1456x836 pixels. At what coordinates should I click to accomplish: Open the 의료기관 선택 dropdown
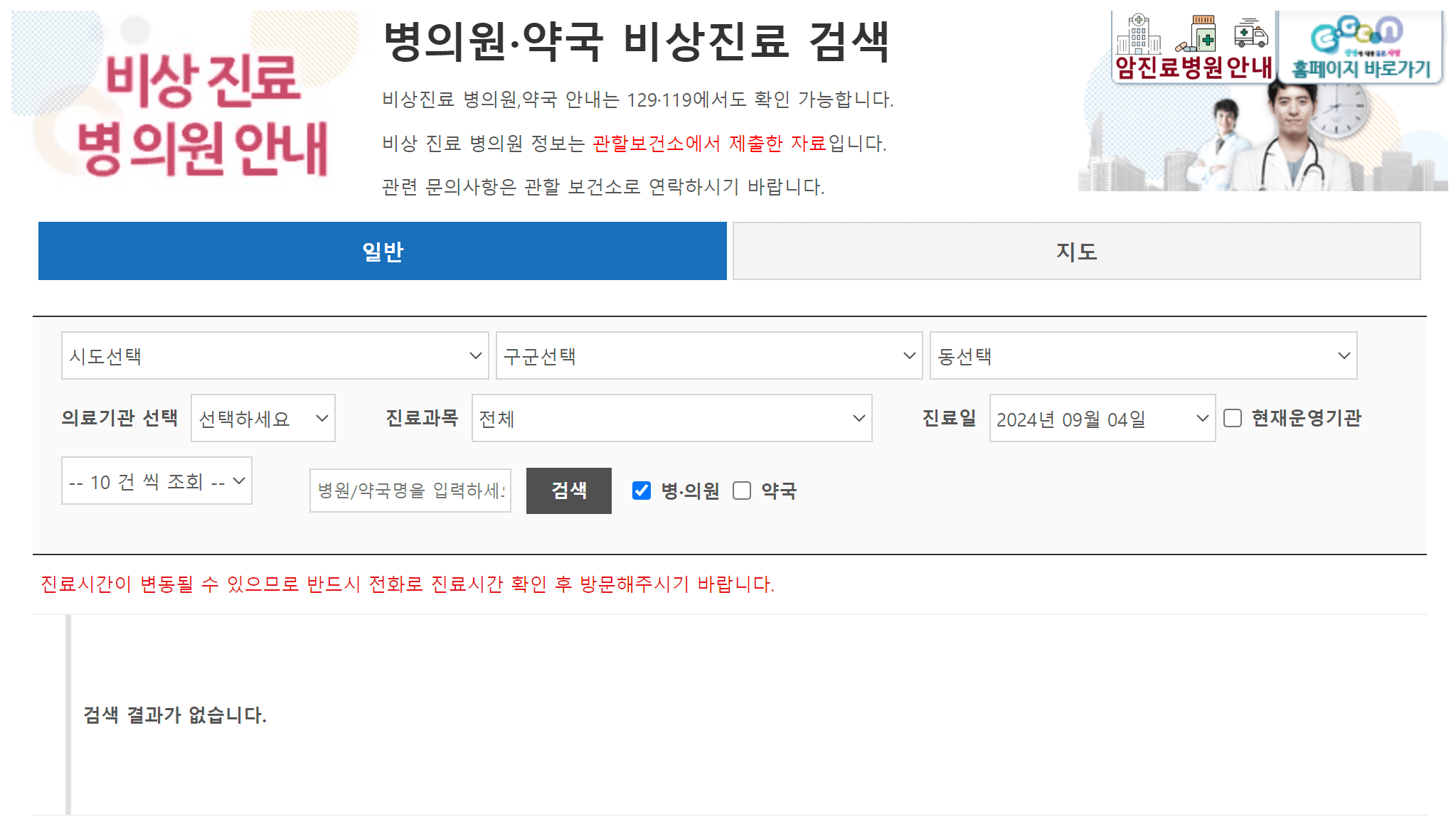pyautogui.click(x=262, y=419)
